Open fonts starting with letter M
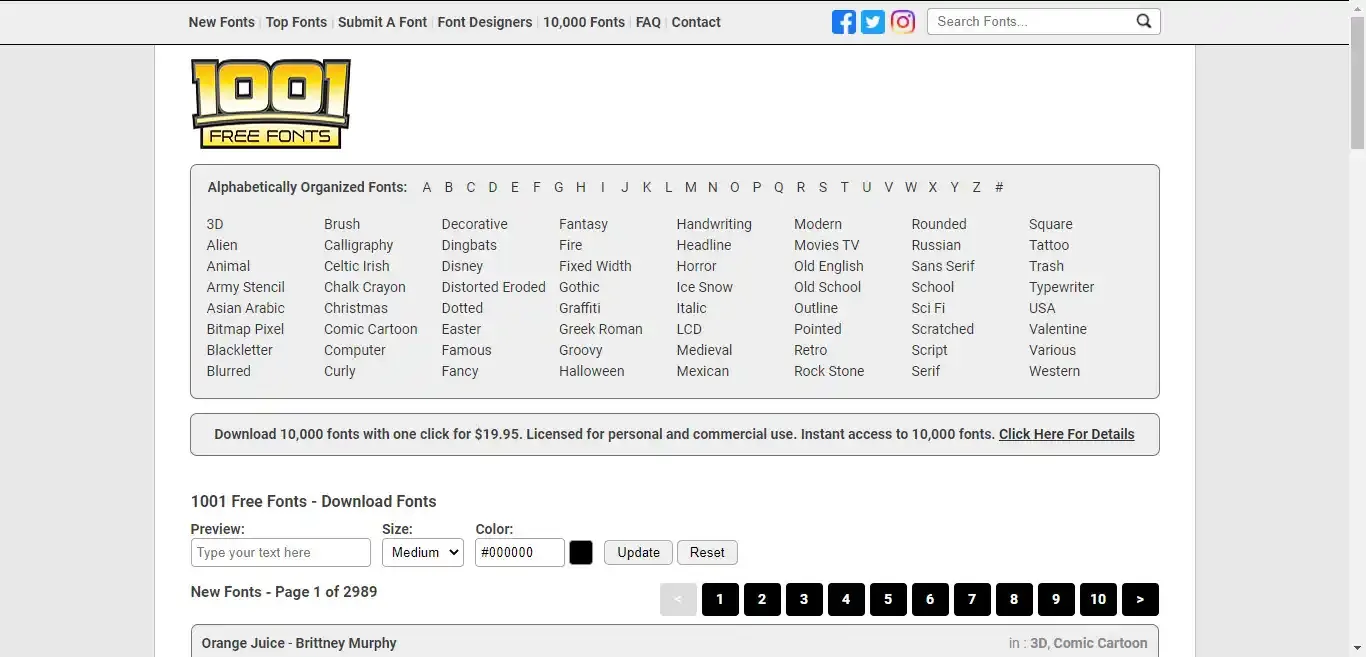 click(x=691, y=187)
